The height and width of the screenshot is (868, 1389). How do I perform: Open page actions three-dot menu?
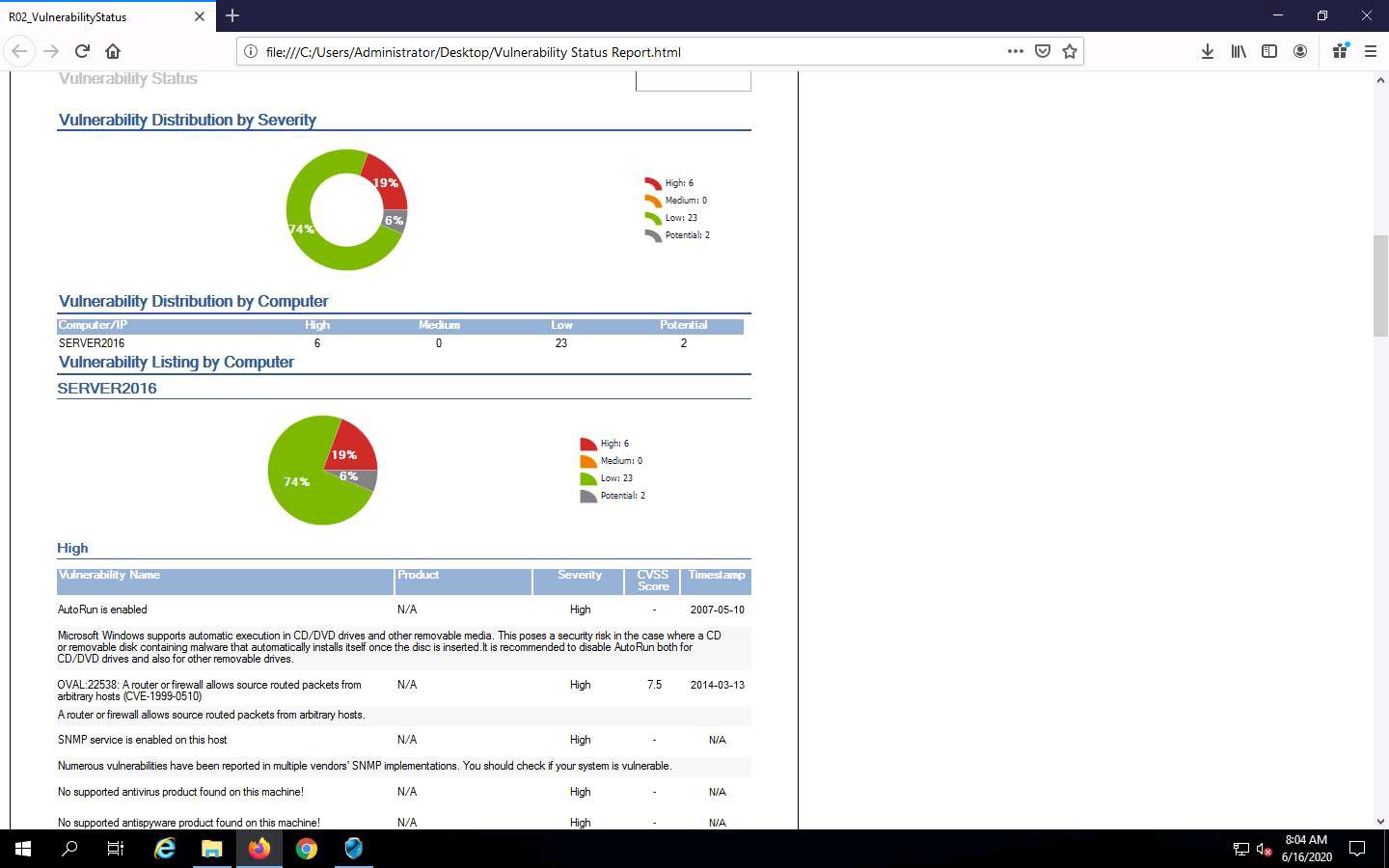[x=1015, y=51]
